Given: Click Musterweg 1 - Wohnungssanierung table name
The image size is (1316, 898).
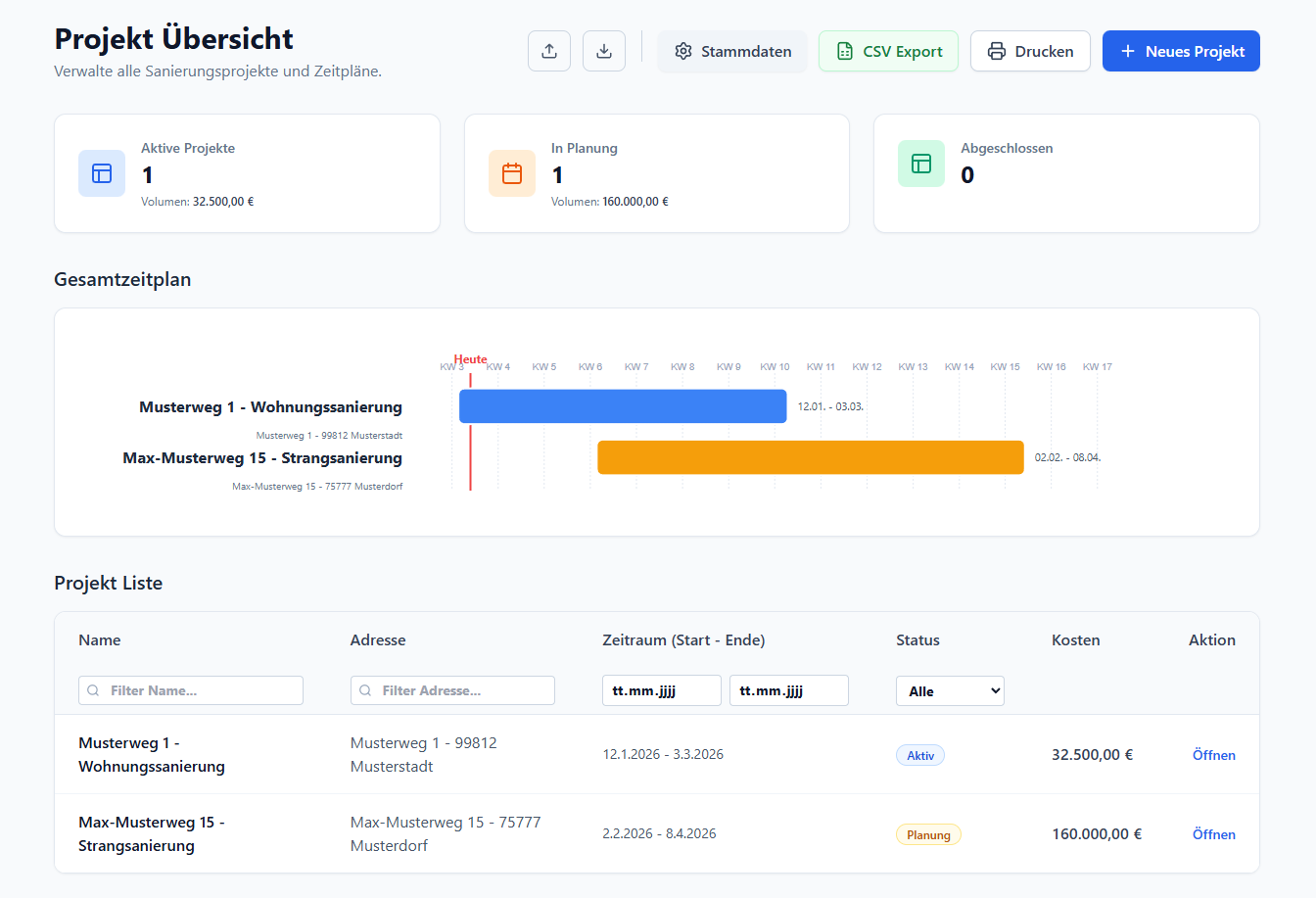Looking at the screenshot, I should point(152,755).
